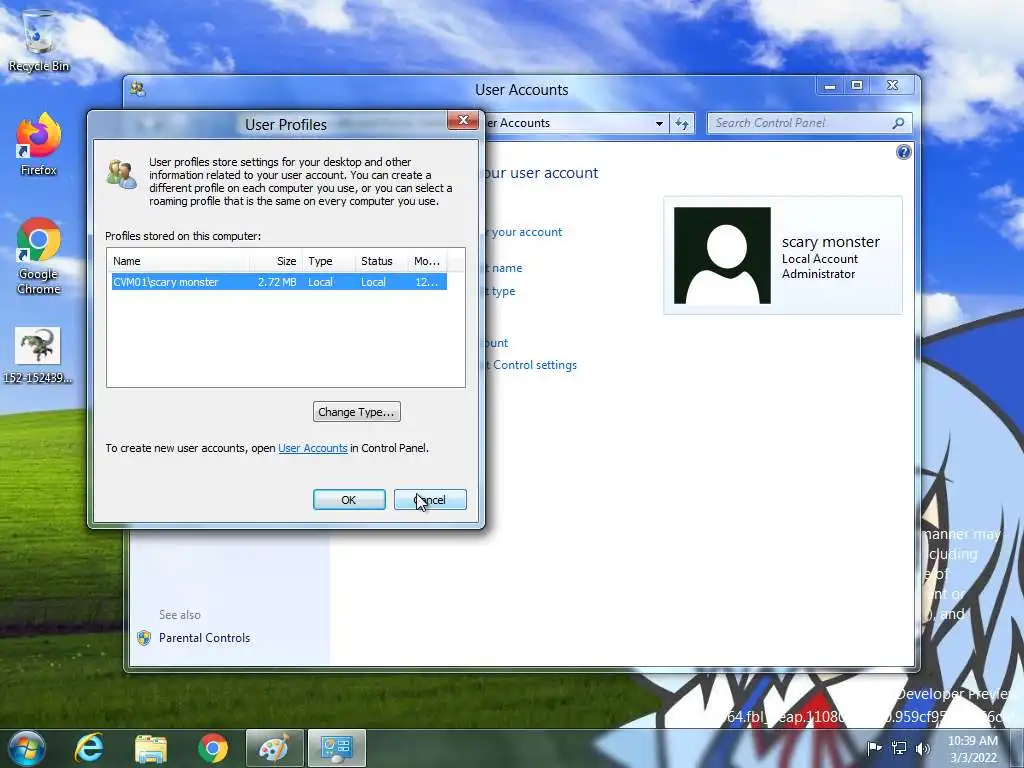The image size is (1024, 768).
Task: Open the account type link in User Accounts
Action: (502, 291)
